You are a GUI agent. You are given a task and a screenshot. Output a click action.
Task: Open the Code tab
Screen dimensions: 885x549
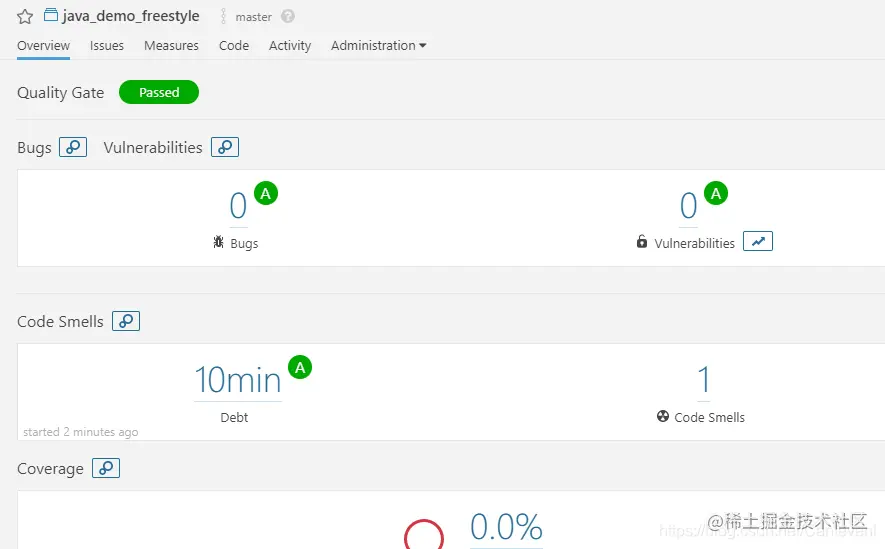coord(234,46)
